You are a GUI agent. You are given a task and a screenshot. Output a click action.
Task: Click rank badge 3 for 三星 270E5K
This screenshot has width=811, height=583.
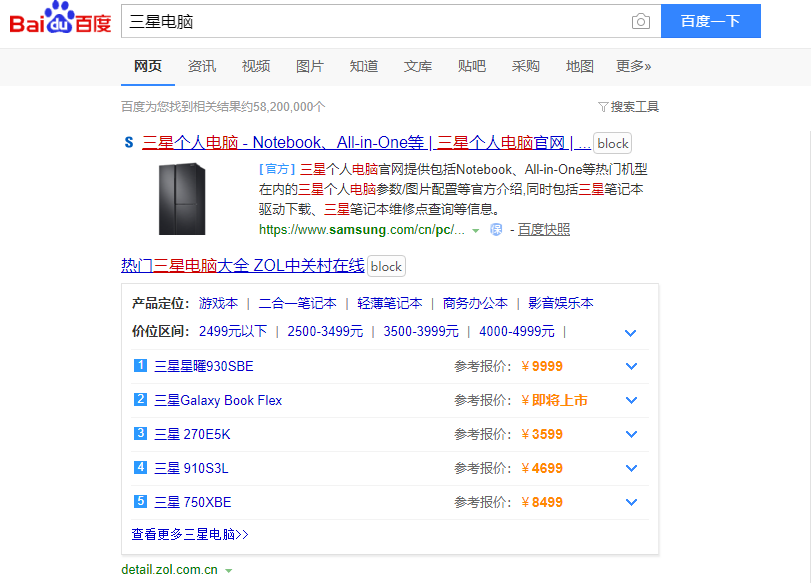pos(140,433)
